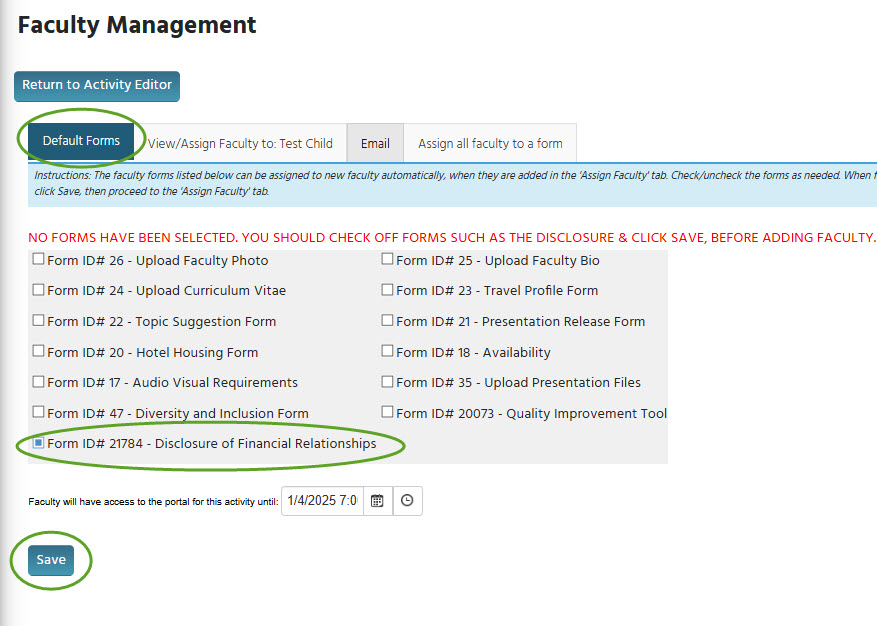The image size is (877, 626).
Task: Check the Diversity and Inclusion Form
Action: click(38, 412)
